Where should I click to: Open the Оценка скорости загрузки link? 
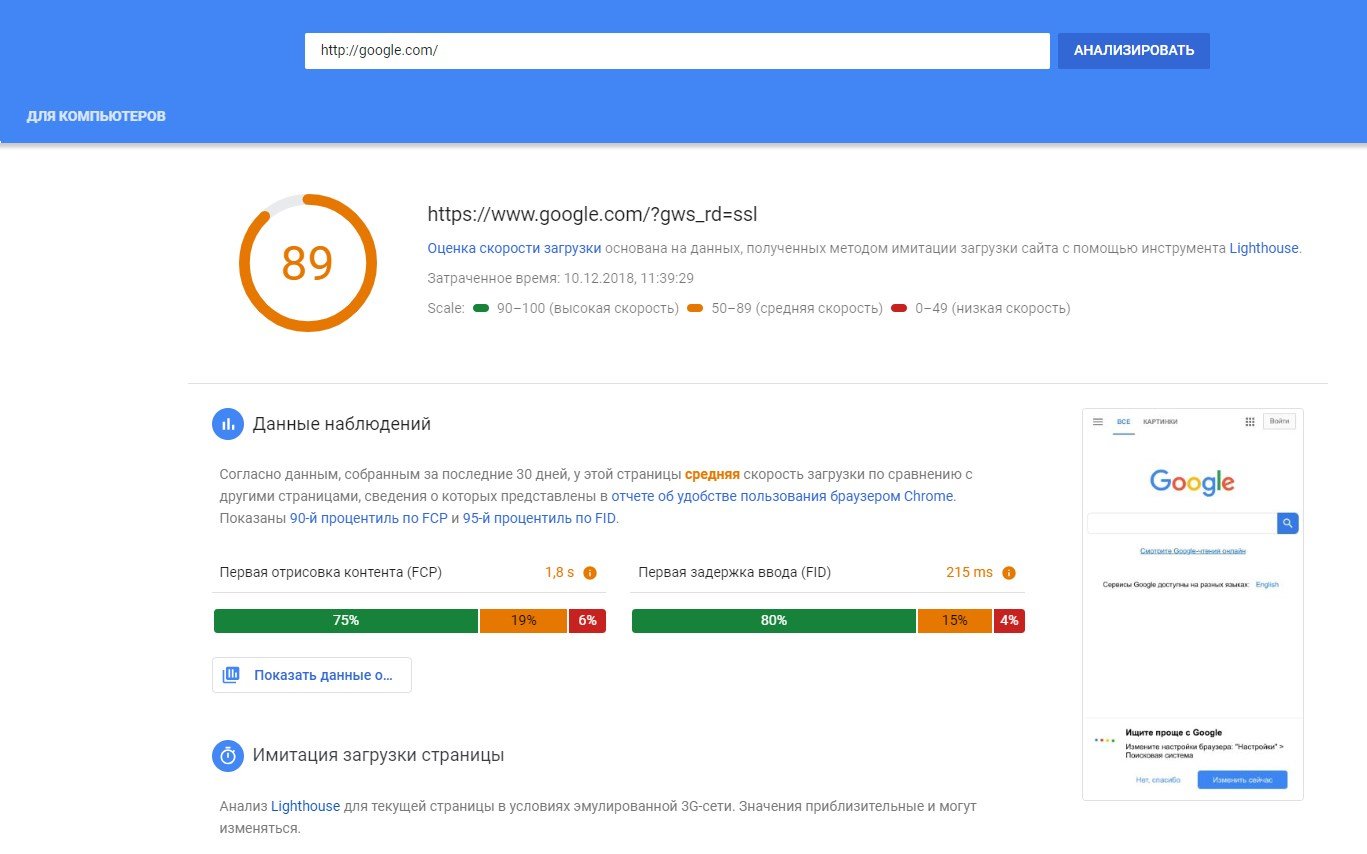pos(514,248)
